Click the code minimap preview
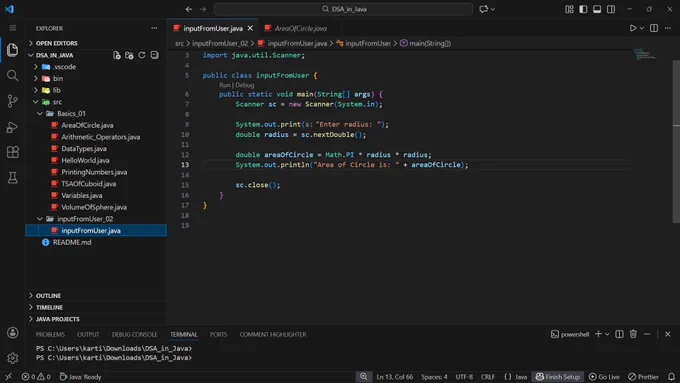This screenshot has height=383, width=680. pyautogui.click(x=645, y=55)
